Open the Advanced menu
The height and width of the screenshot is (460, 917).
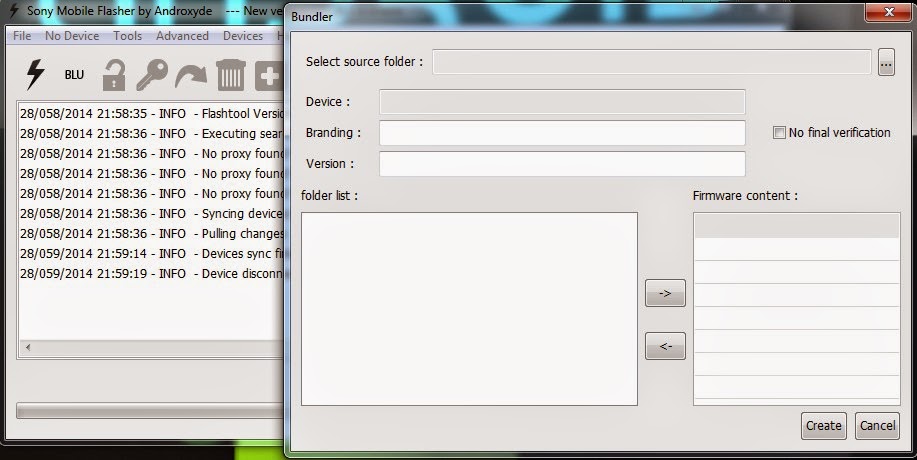[x=182, y=36]
